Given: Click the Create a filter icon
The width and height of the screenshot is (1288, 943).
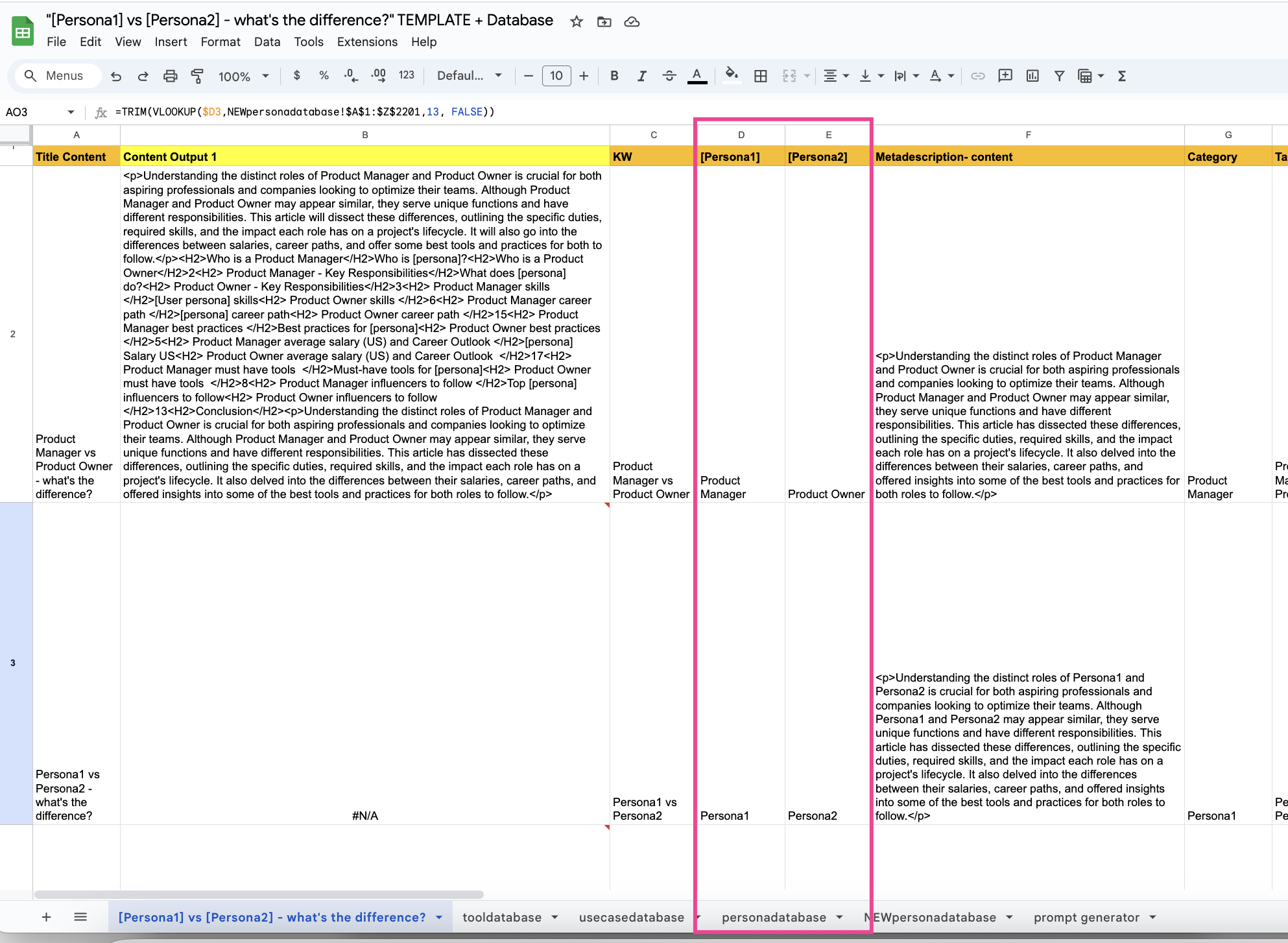Looking at the screenshot, I should 1059,77.
